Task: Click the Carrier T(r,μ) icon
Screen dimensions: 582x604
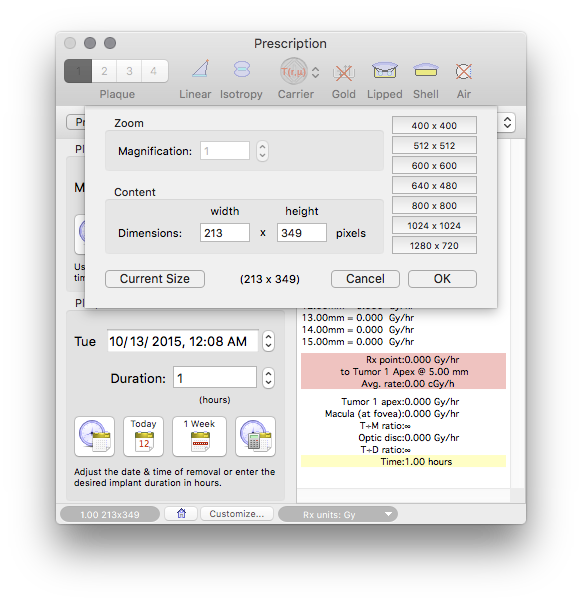Action: tap(294, 71)
